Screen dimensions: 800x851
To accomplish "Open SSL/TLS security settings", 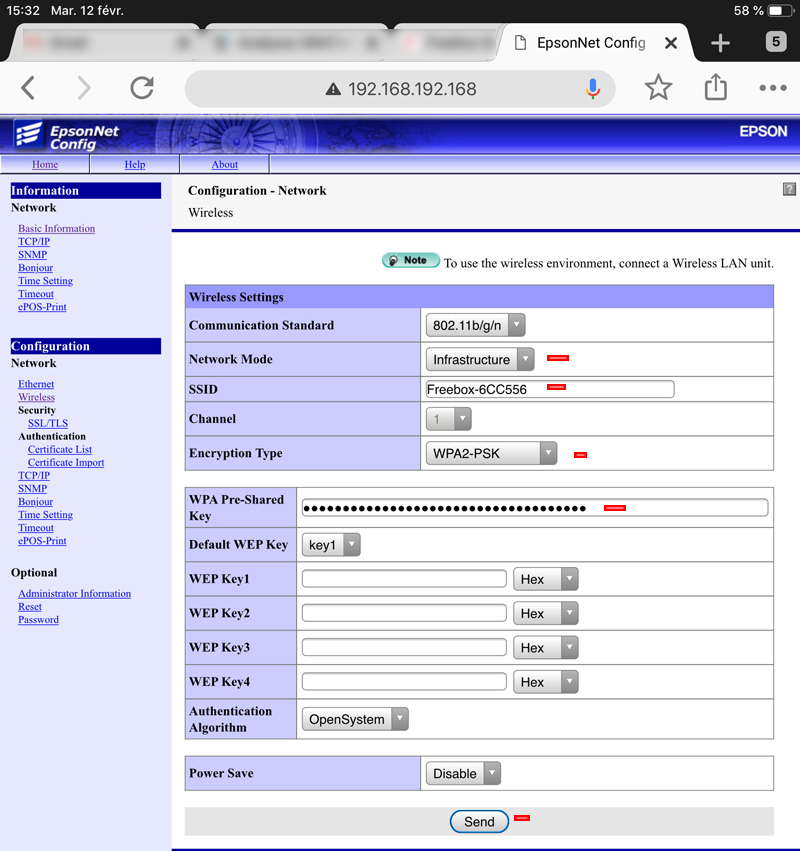I will [x=48, y=423].
